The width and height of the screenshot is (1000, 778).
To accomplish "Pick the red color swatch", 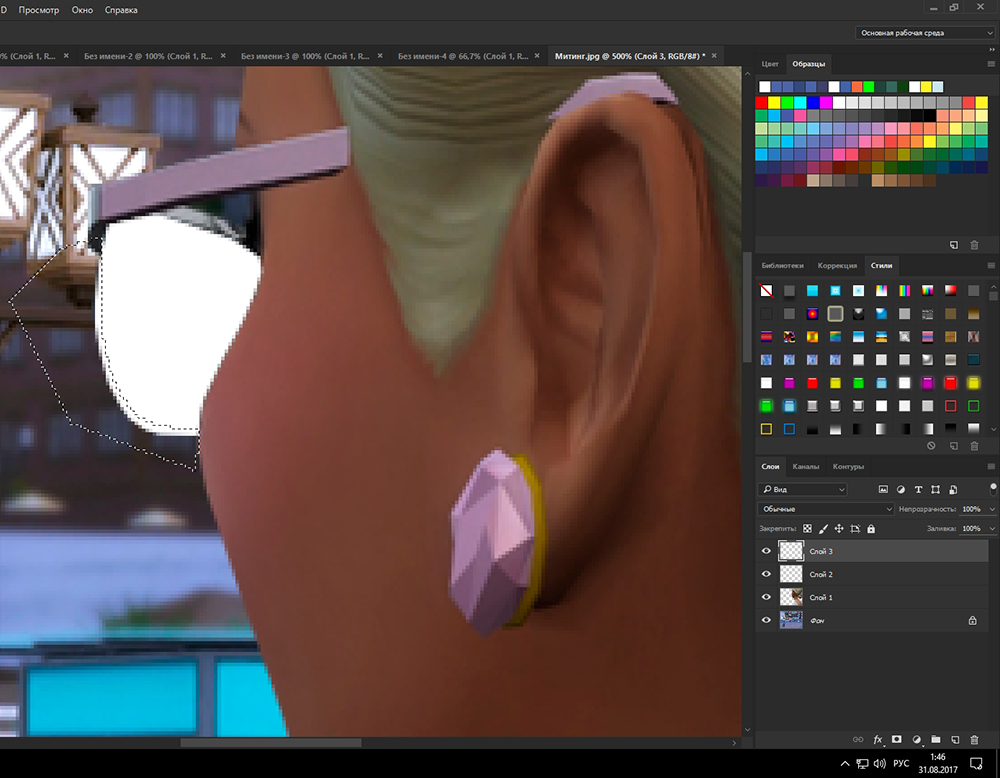I will [763, 102].
